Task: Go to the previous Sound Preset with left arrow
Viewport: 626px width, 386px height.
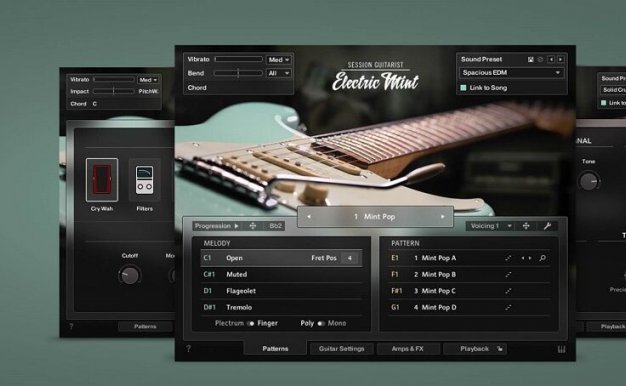Action: tap(551, 59)
